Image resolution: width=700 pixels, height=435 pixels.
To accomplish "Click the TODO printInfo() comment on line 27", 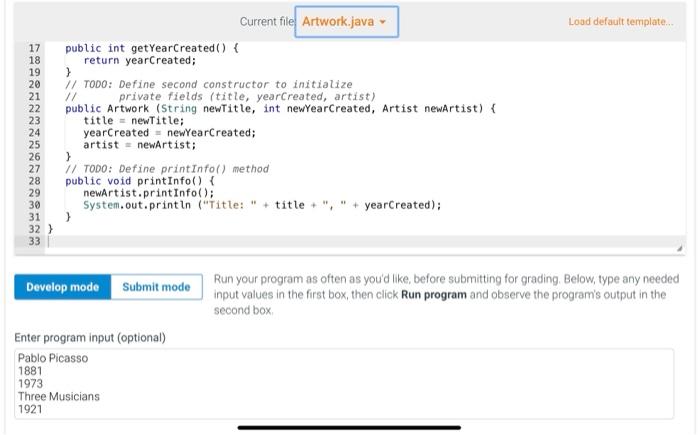I will click(167, 169).
